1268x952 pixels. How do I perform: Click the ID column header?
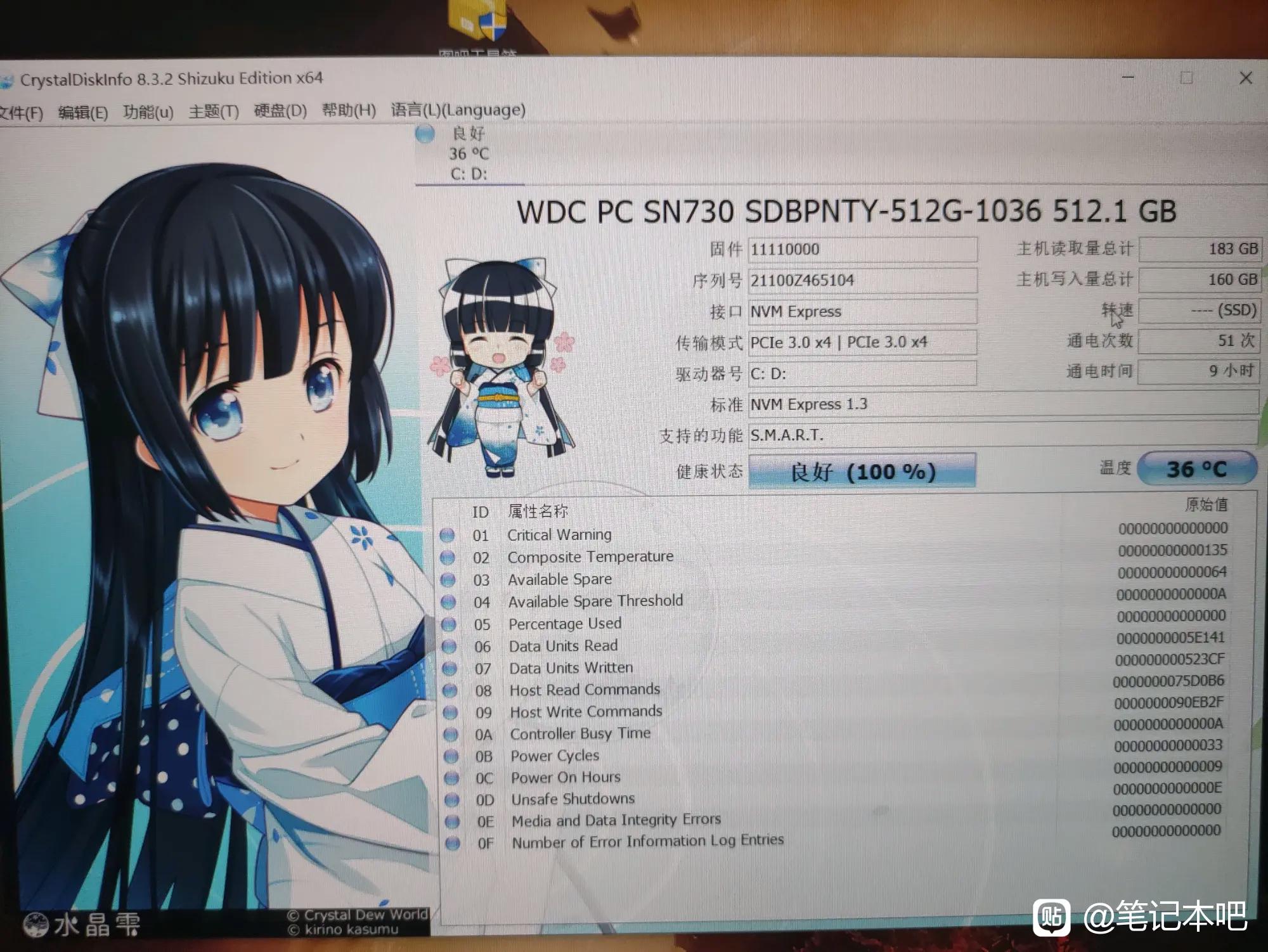point(480,512)
